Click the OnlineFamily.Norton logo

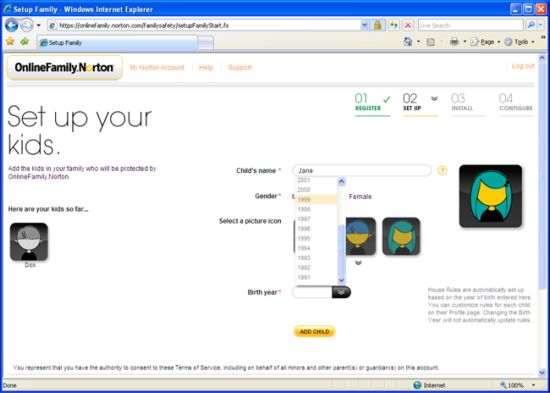[65, 67]
